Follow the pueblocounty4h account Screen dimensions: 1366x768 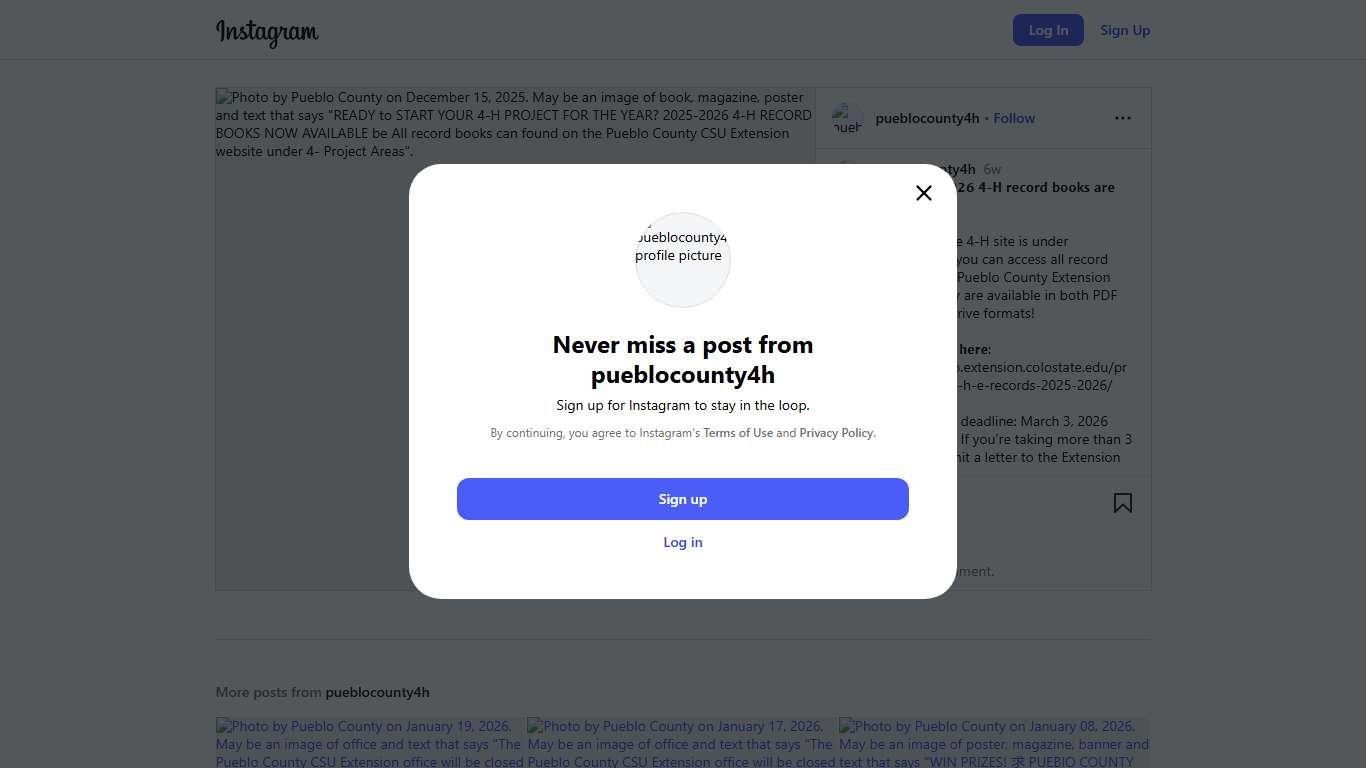[1014, 118]
